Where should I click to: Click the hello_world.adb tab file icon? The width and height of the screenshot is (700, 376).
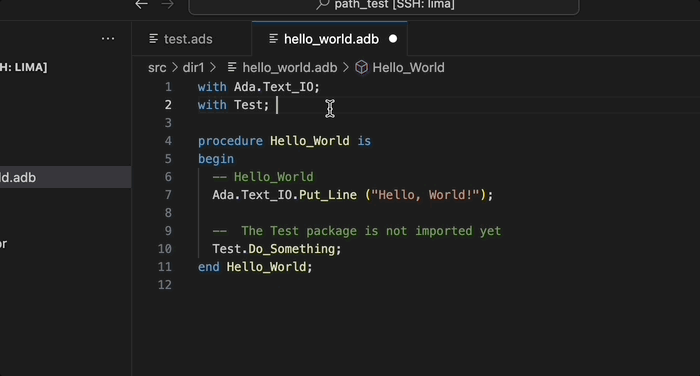pyautogui.click(x=274, y=39)
